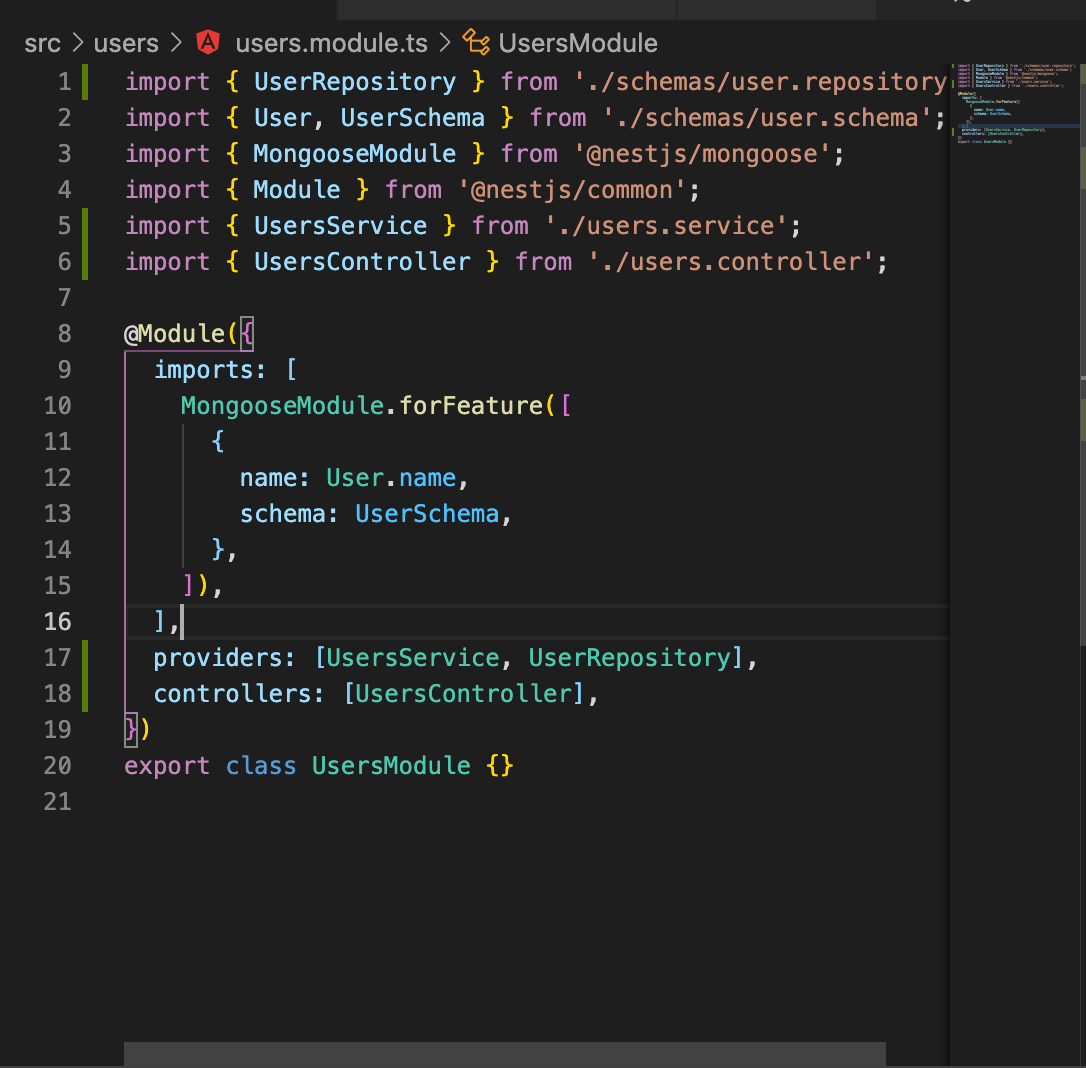This screenshot has width=1086, height=1068.
Task: Click the Angular file icon in breadcrumb
Action: [x=208, y=43]
